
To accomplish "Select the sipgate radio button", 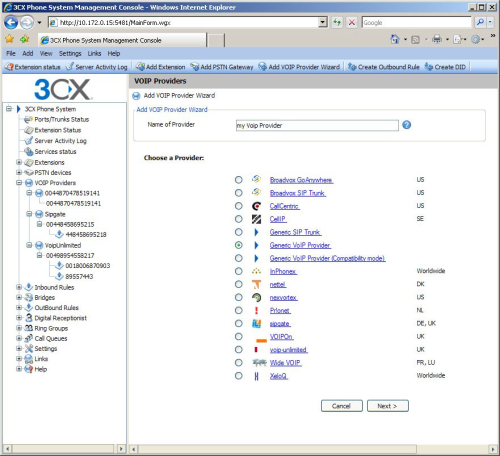I will [238, 324].
